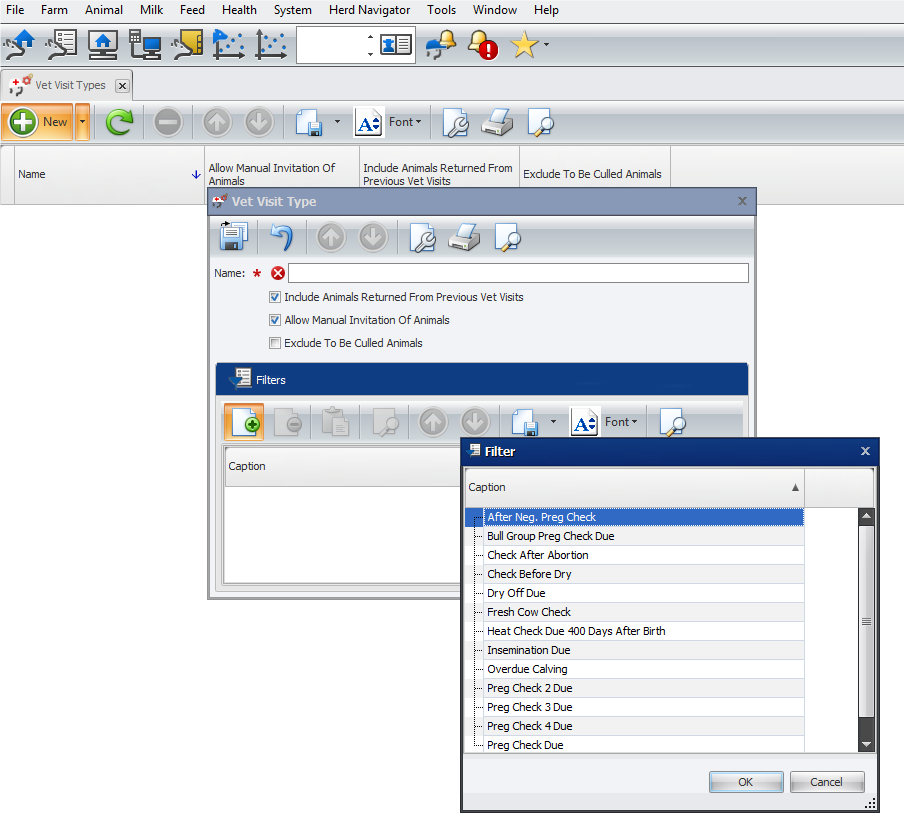Click the animal card icon beside the number box
Image resolution: width=904 pixels, height=833 pixels.
click(x=396, y=44)
